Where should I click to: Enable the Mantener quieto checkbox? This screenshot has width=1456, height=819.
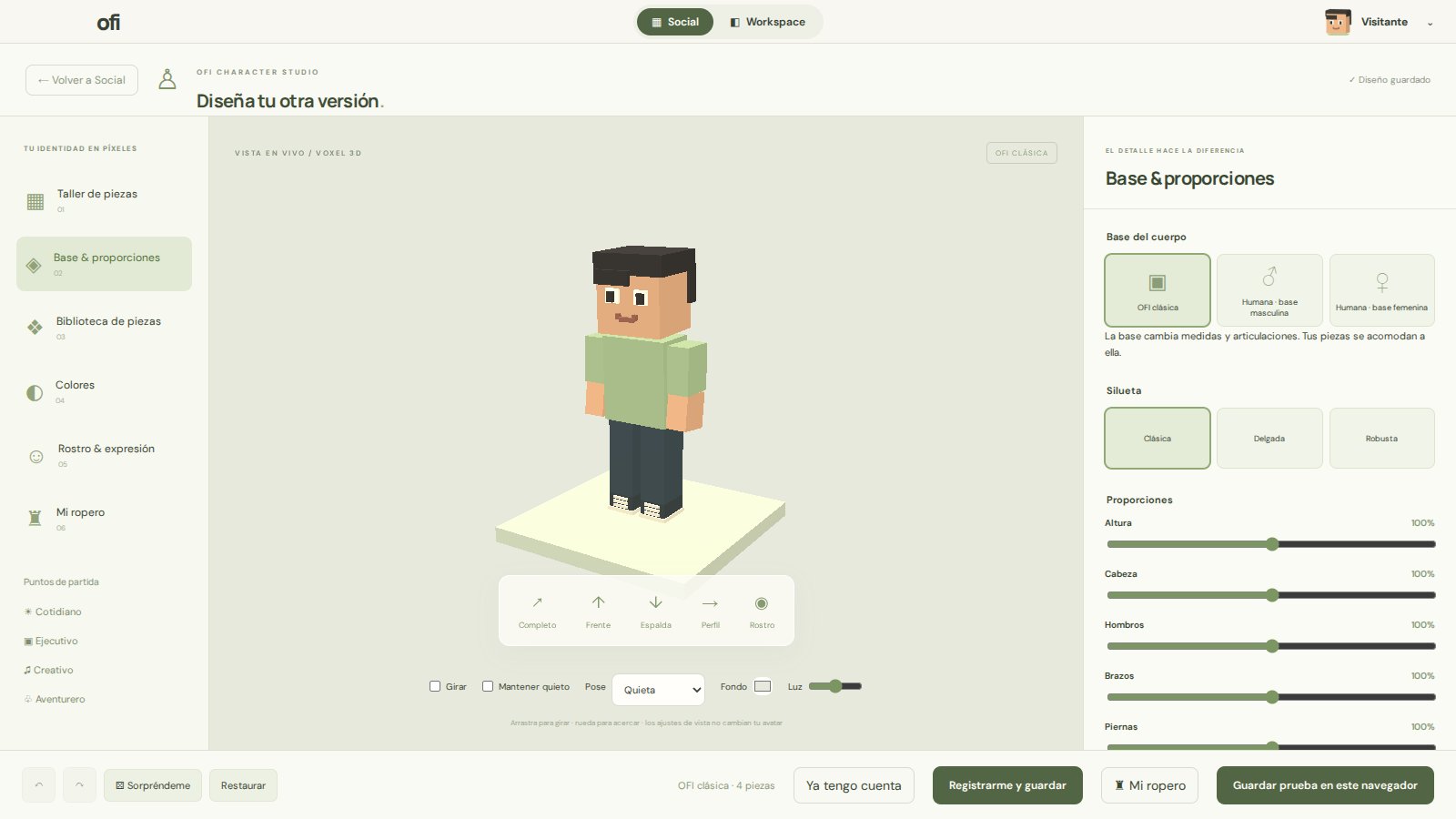point(488,686)
